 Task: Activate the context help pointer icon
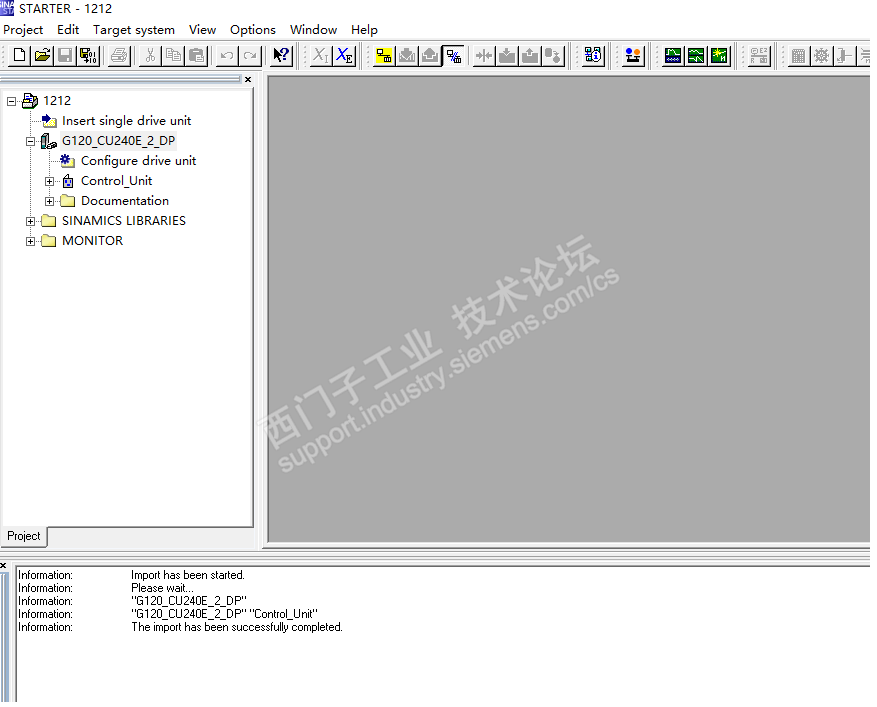pyautogui.click(x=281, y=55)
